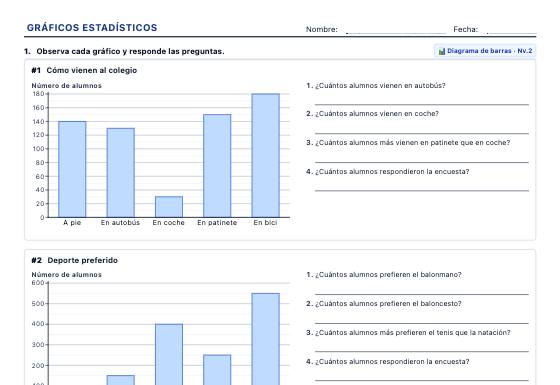Click the answer line under the balonmano question
560x385 pixels.
point(422,294)
